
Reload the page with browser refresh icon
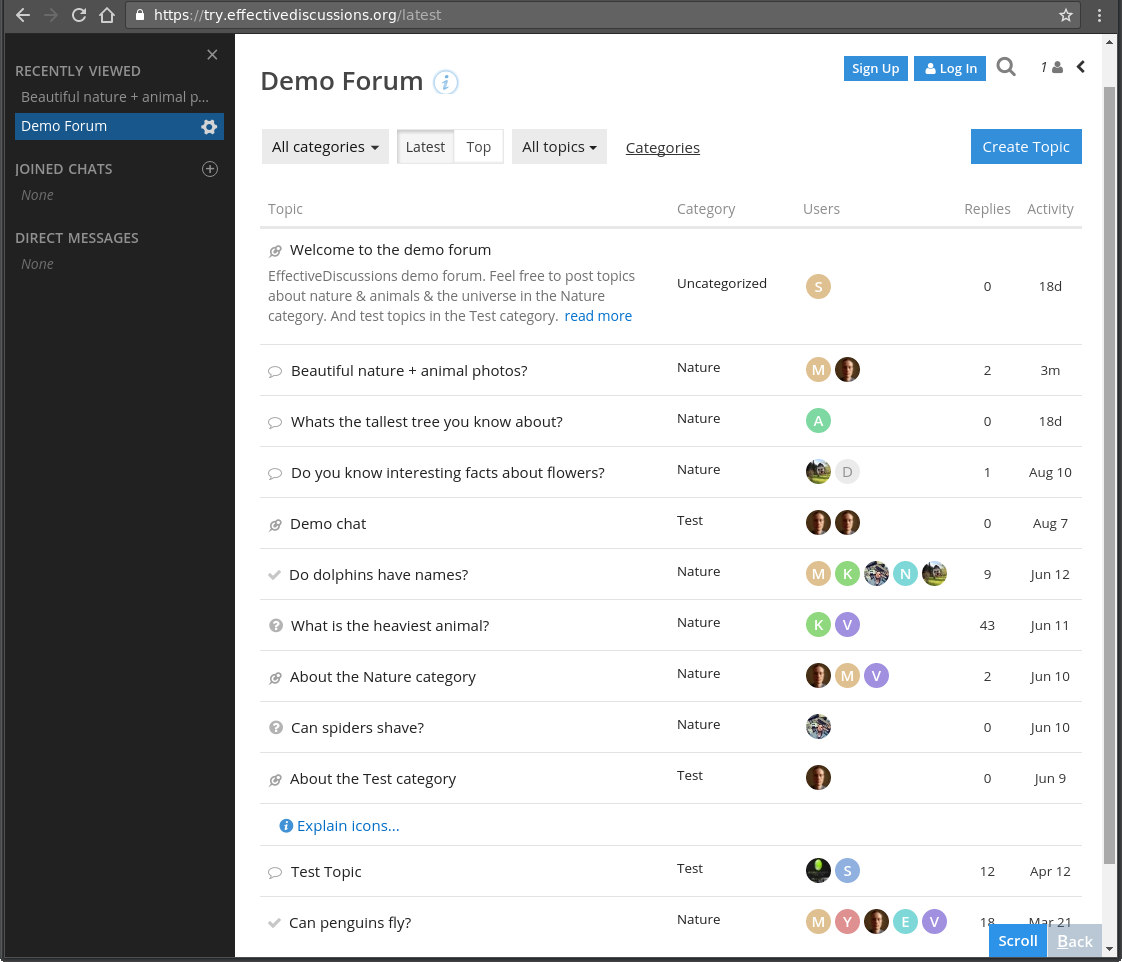click(79, 15)
